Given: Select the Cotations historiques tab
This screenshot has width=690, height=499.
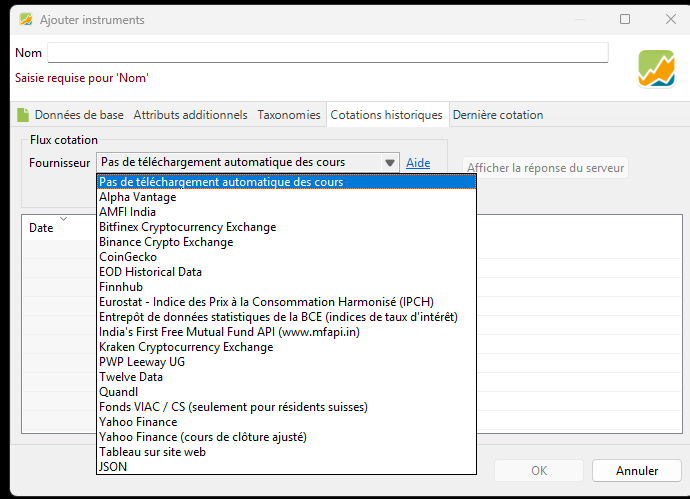Looking at the screenshot, I should 386,115.
